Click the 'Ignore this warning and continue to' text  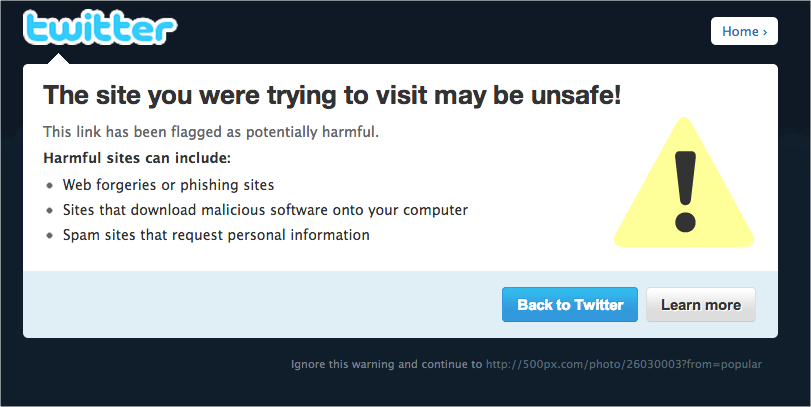(386, 364)
